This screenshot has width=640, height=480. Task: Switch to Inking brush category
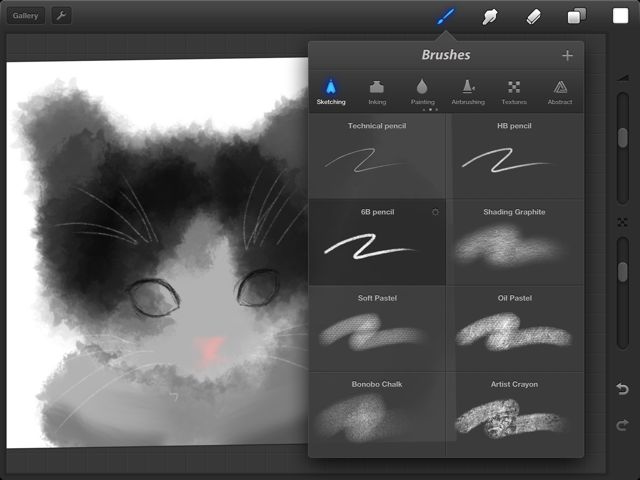[377, 92]
